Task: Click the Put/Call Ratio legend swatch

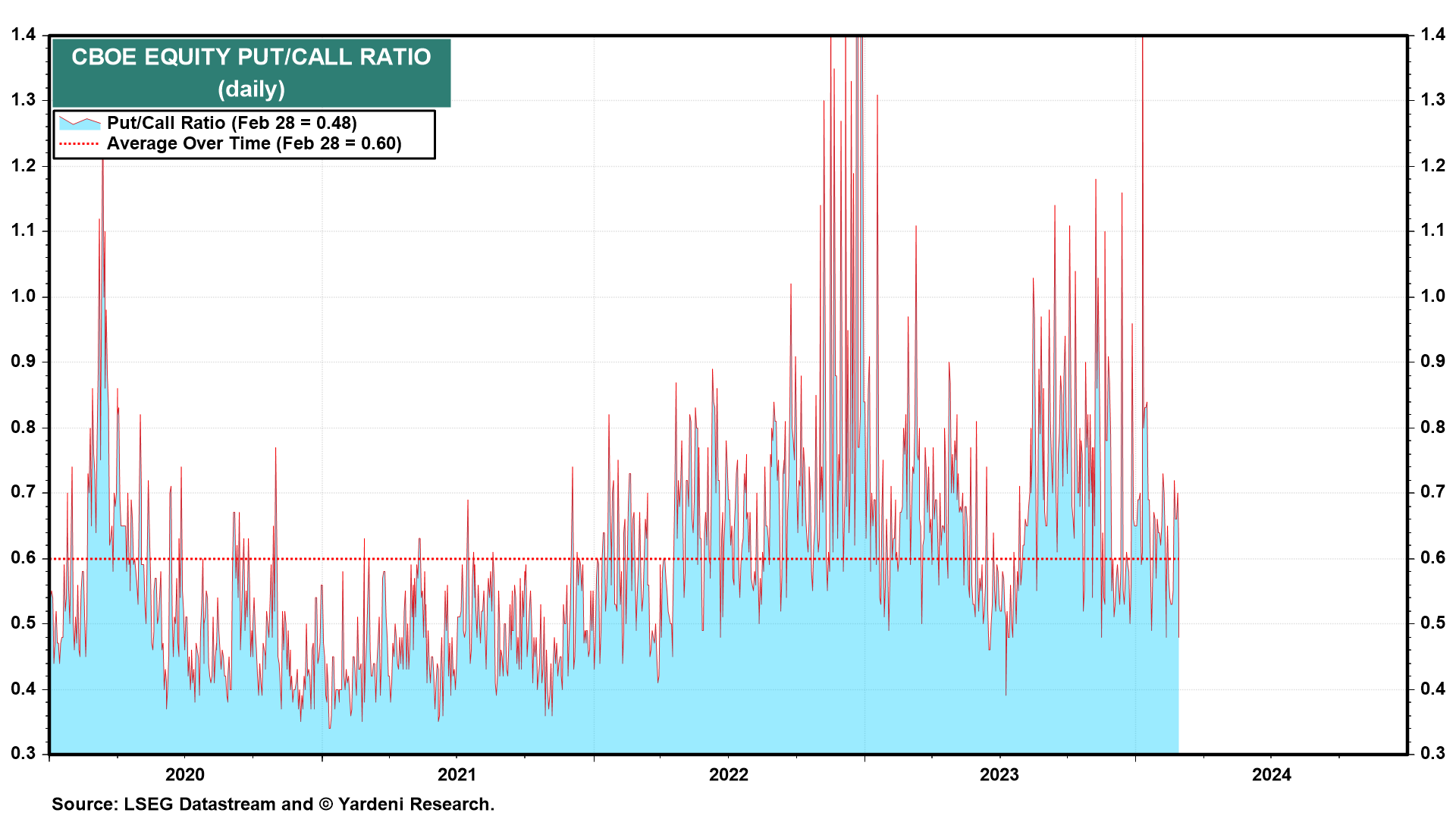Action: pos(80,123)
